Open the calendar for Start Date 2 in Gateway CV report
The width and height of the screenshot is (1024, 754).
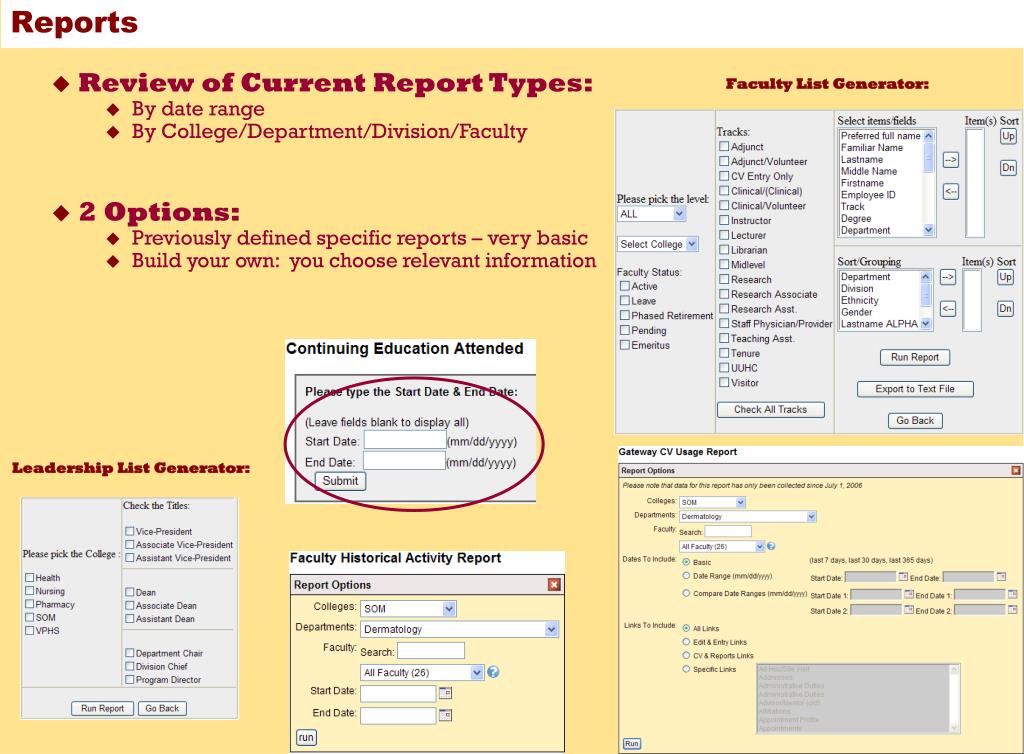908,610
